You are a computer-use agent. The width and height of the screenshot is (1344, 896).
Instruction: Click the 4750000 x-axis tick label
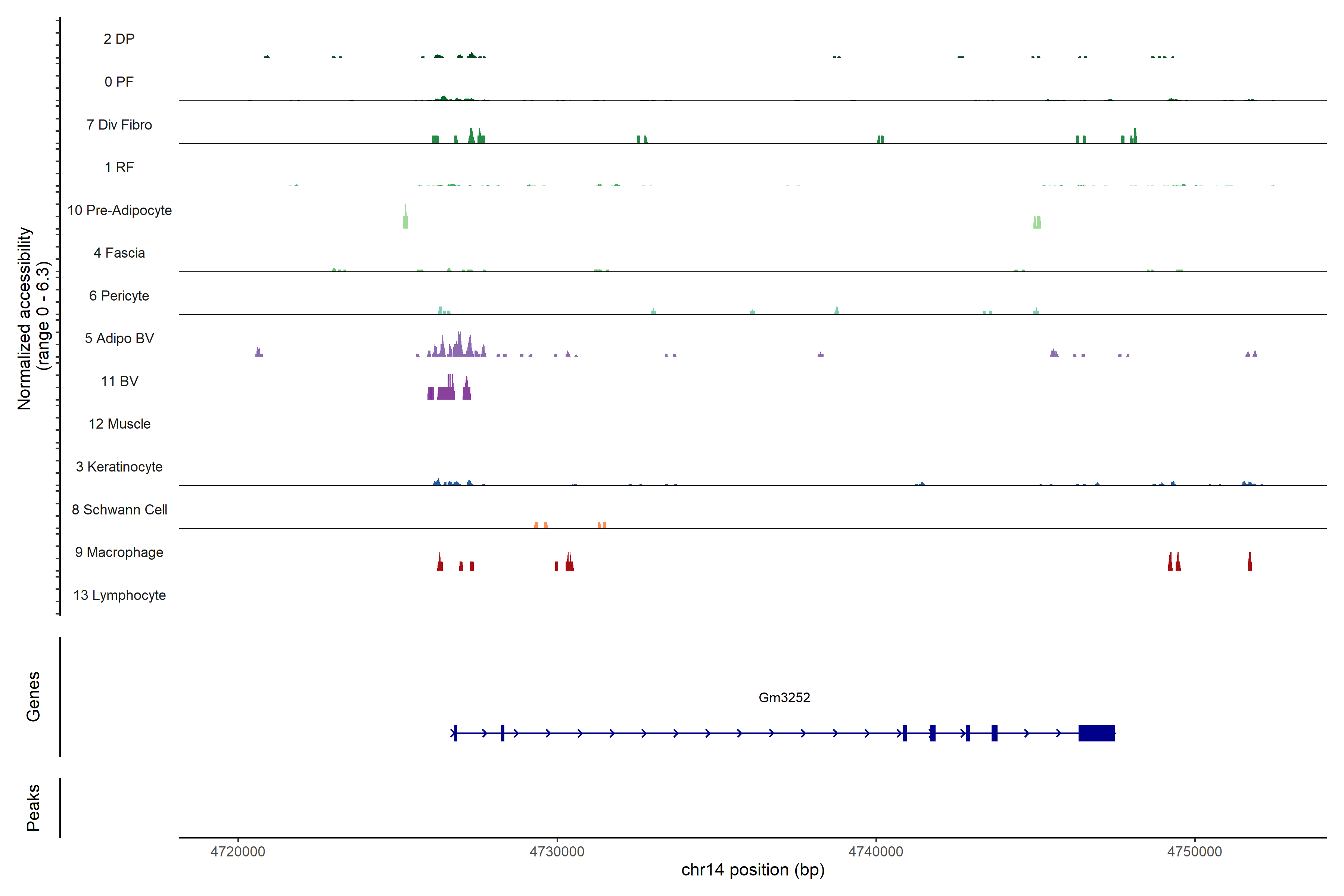(1194, 852)
